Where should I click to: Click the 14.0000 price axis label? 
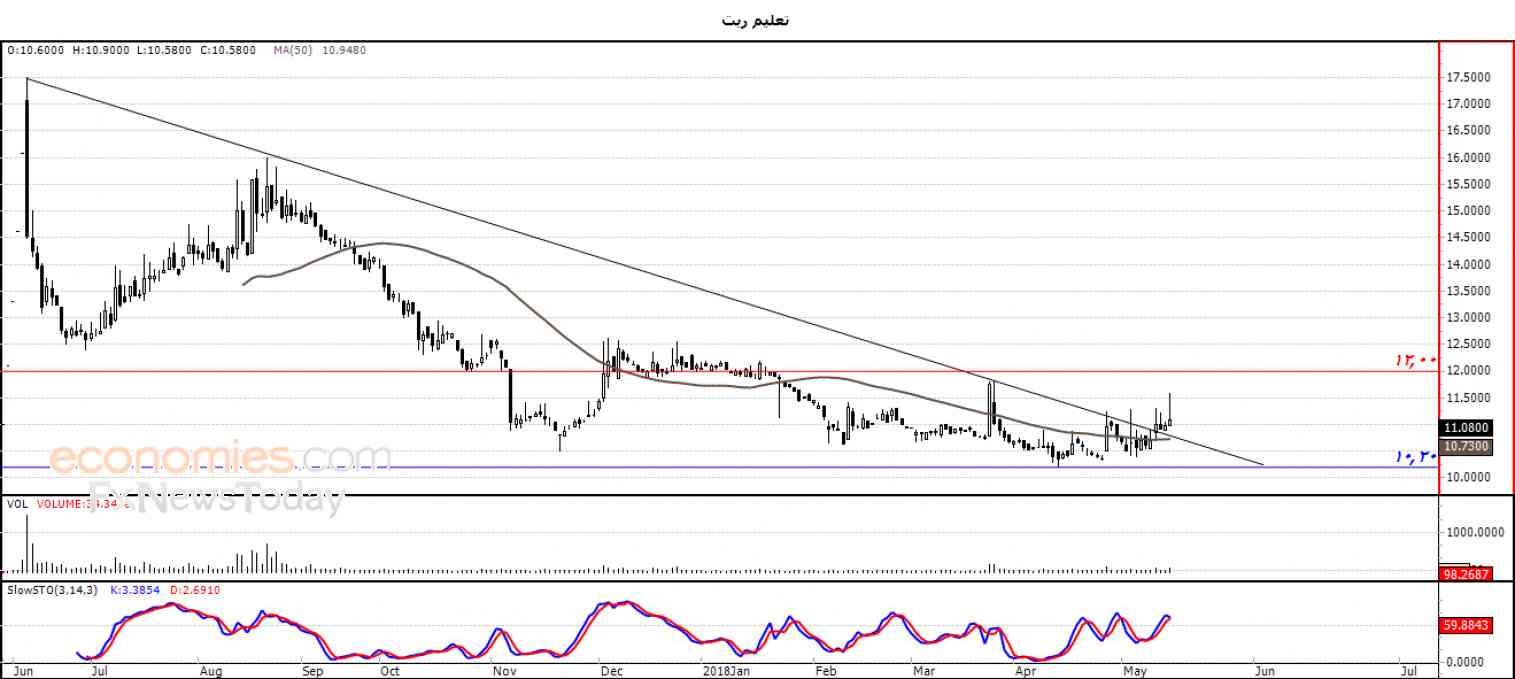point(1471,265)
